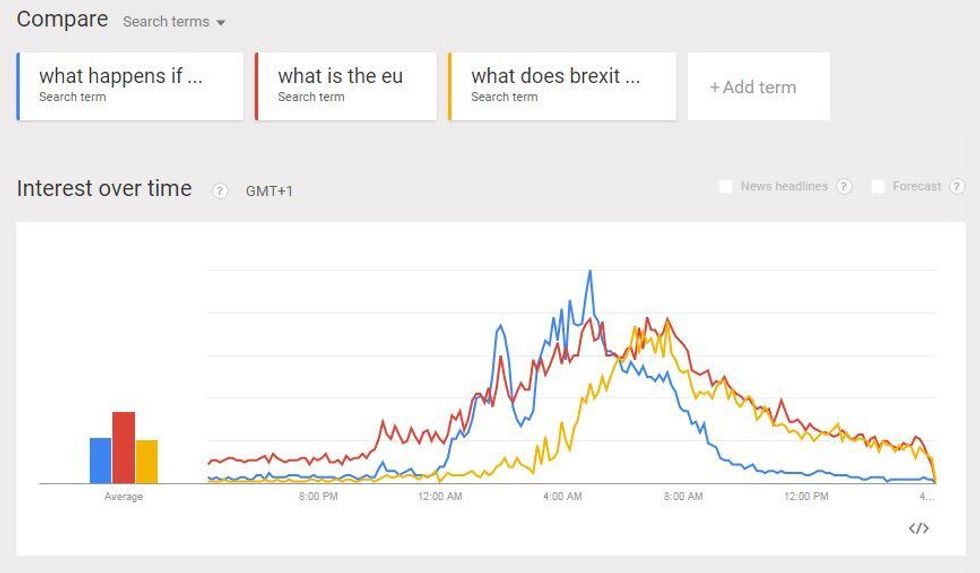Image resolution: width=980 pixels, height=573 pixels.
Task: Click the blue line's highest peak
Action: click(x=590, y=272)
